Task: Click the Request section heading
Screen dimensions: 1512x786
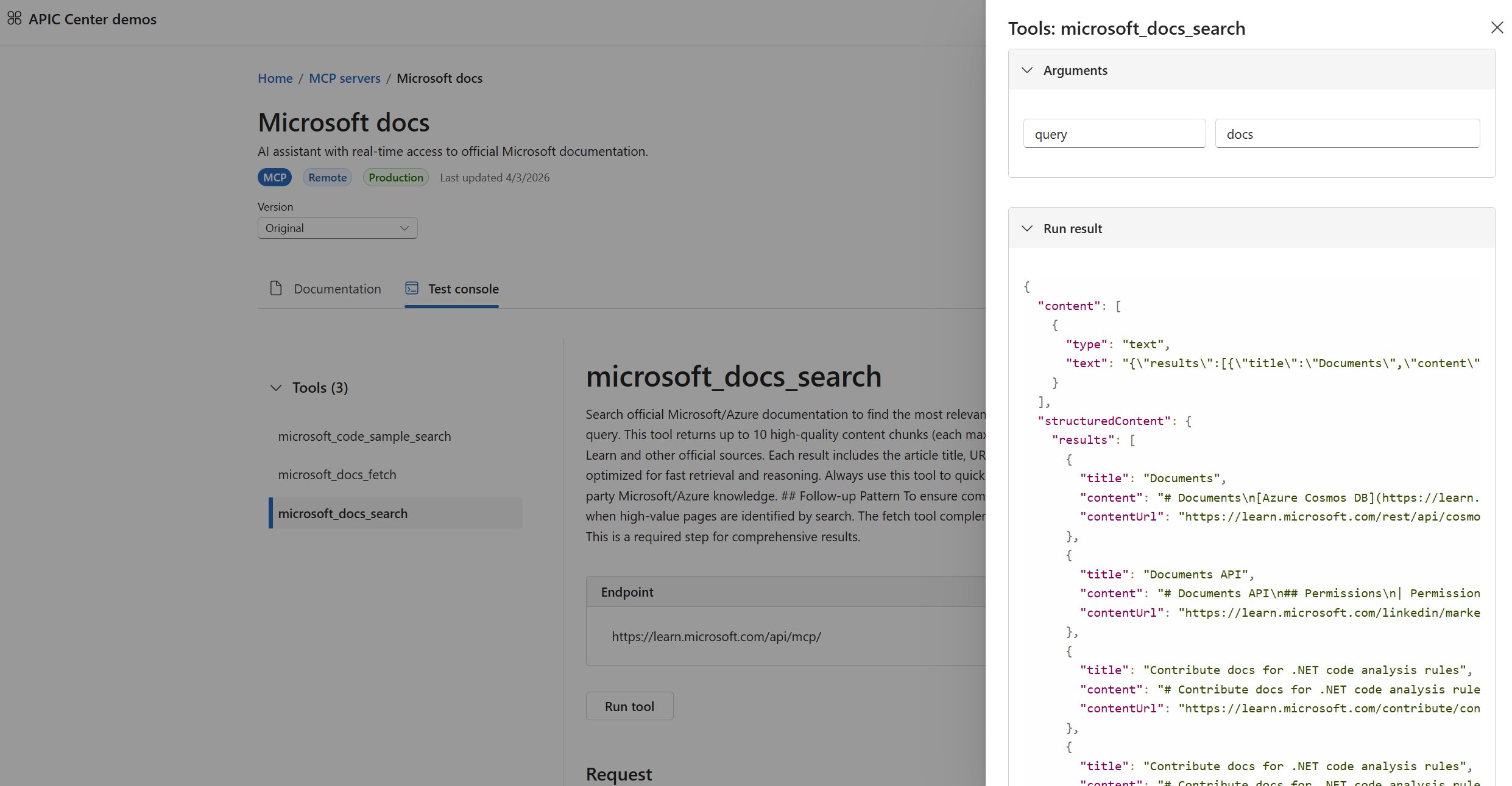Action: pos(619,774)
